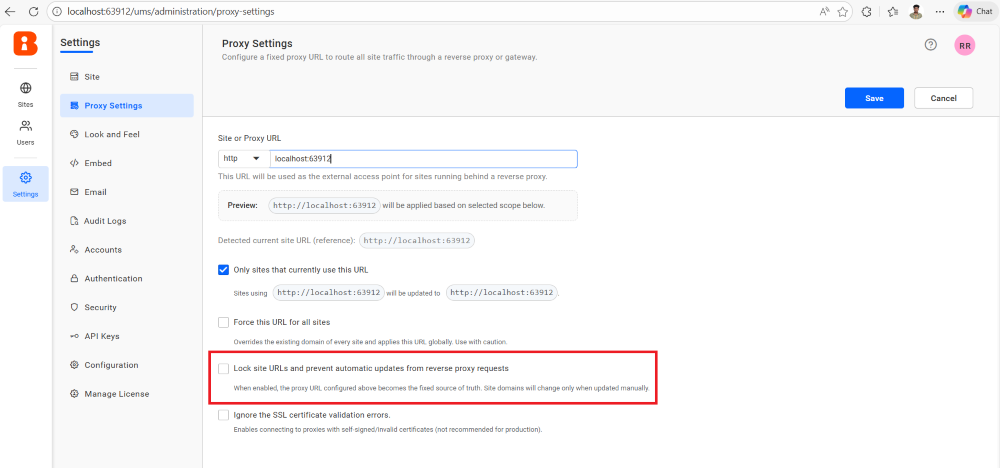Open browser menu three dots
The image size is (1000, 468).
pyautogui.click(x=939, y=11)
